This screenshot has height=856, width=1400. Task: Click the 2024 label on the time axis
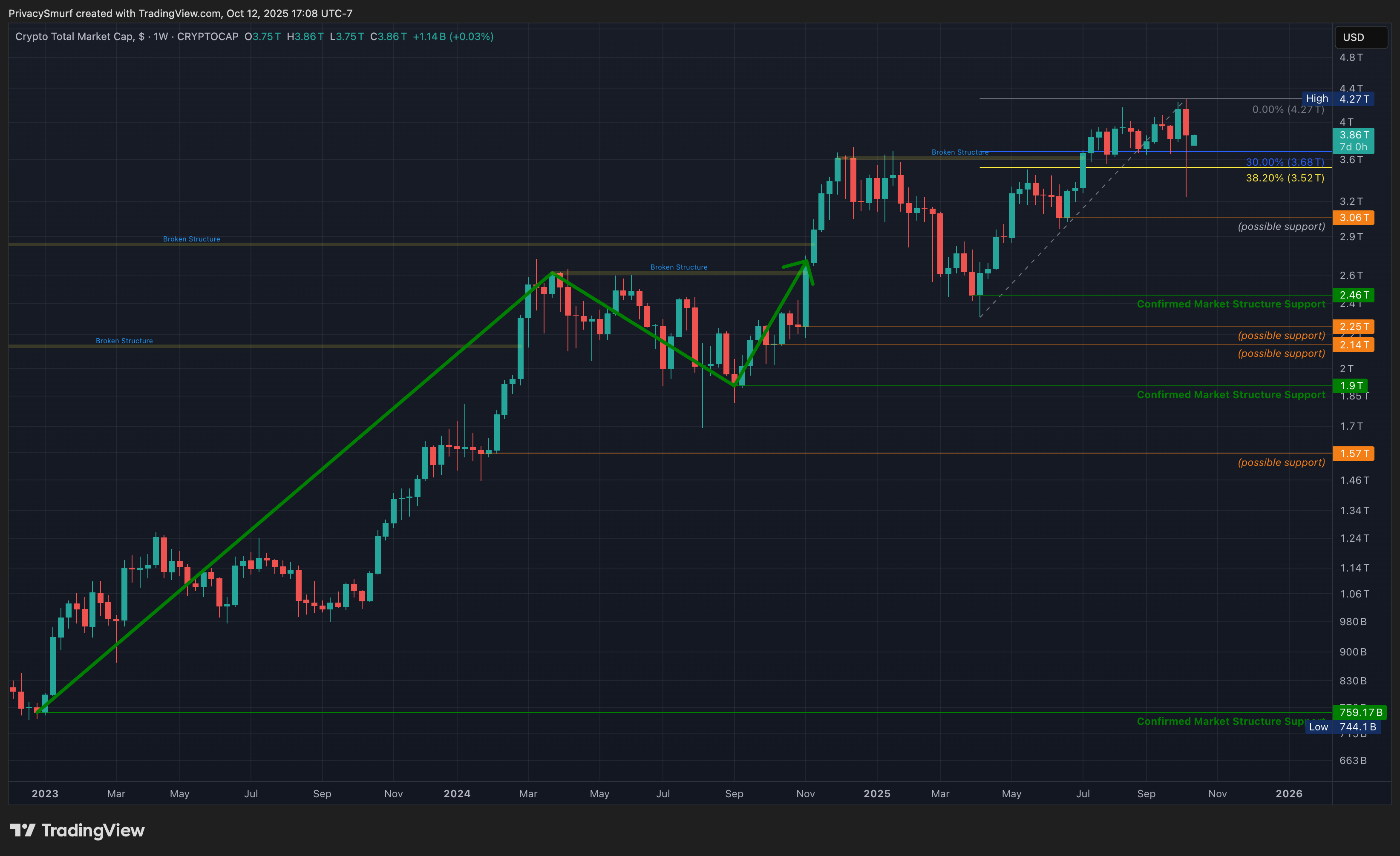pos(457,793)
